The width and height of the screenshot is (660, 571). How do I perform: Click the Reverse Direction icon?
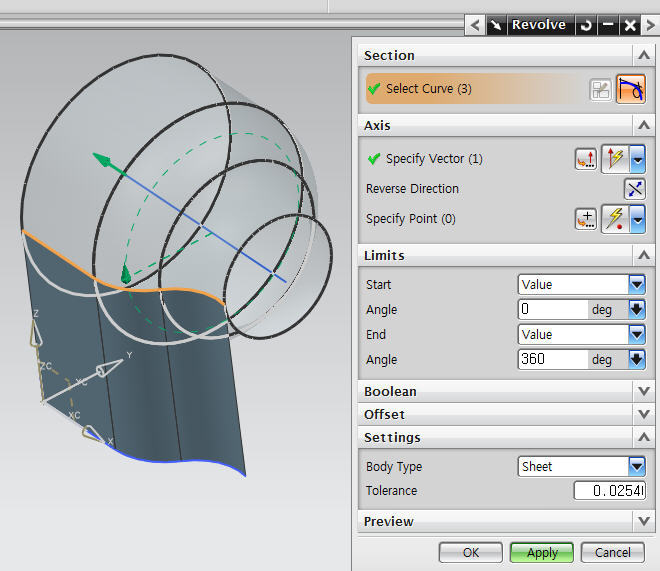pos(634,189)
